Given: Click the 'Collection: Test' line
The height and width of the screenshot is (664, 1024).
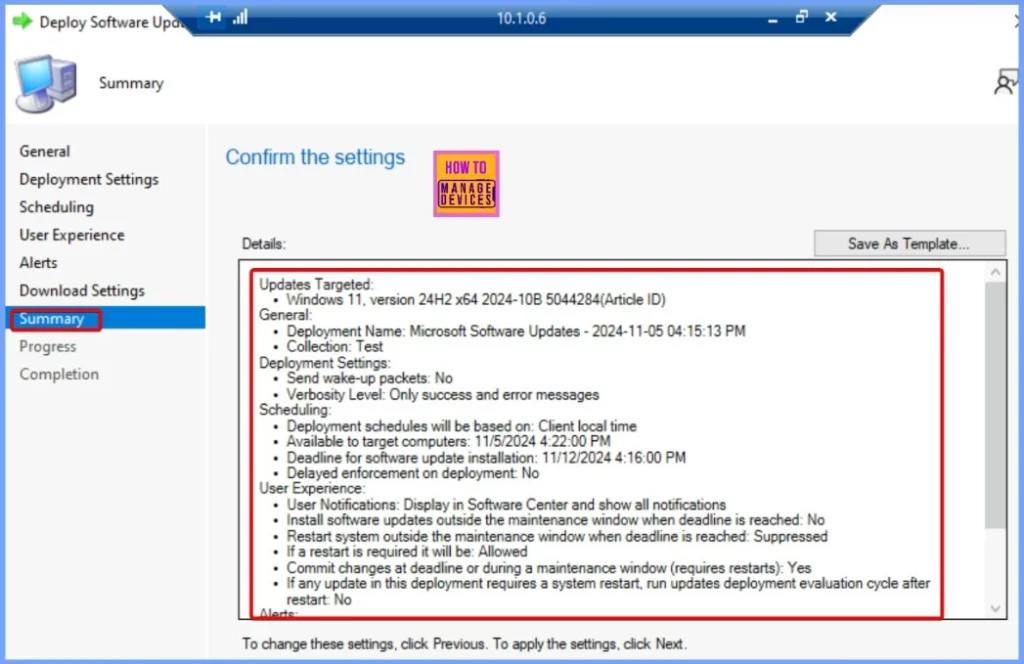Looking at the screenshot, I should 334,347.
